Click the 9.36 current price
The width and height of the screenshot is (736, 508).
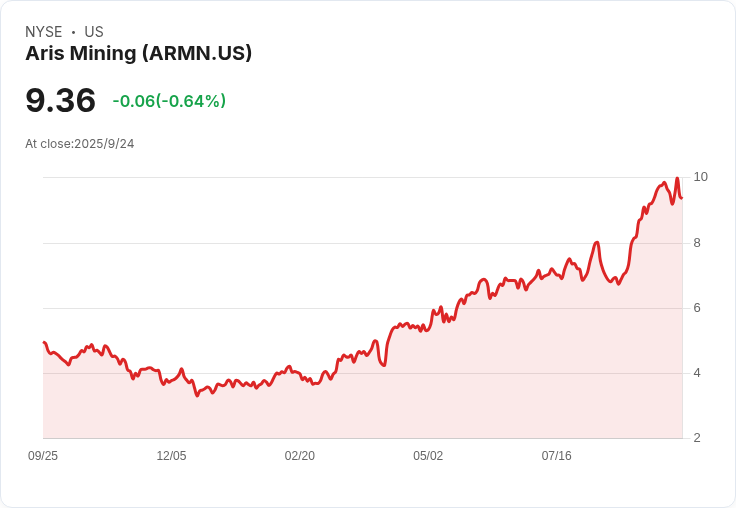point(61,100)
